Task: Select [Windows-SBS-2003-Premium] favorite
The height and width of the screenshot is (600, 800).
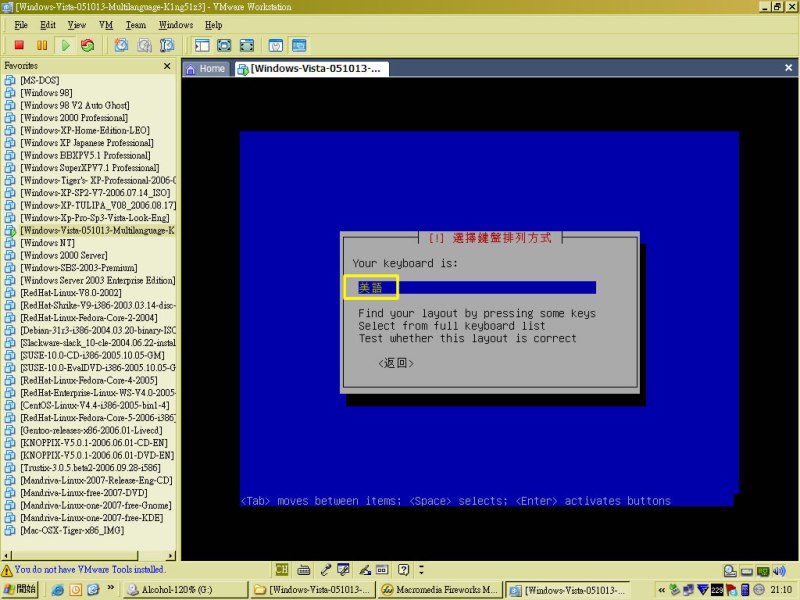Action: [x=79, y=267]
